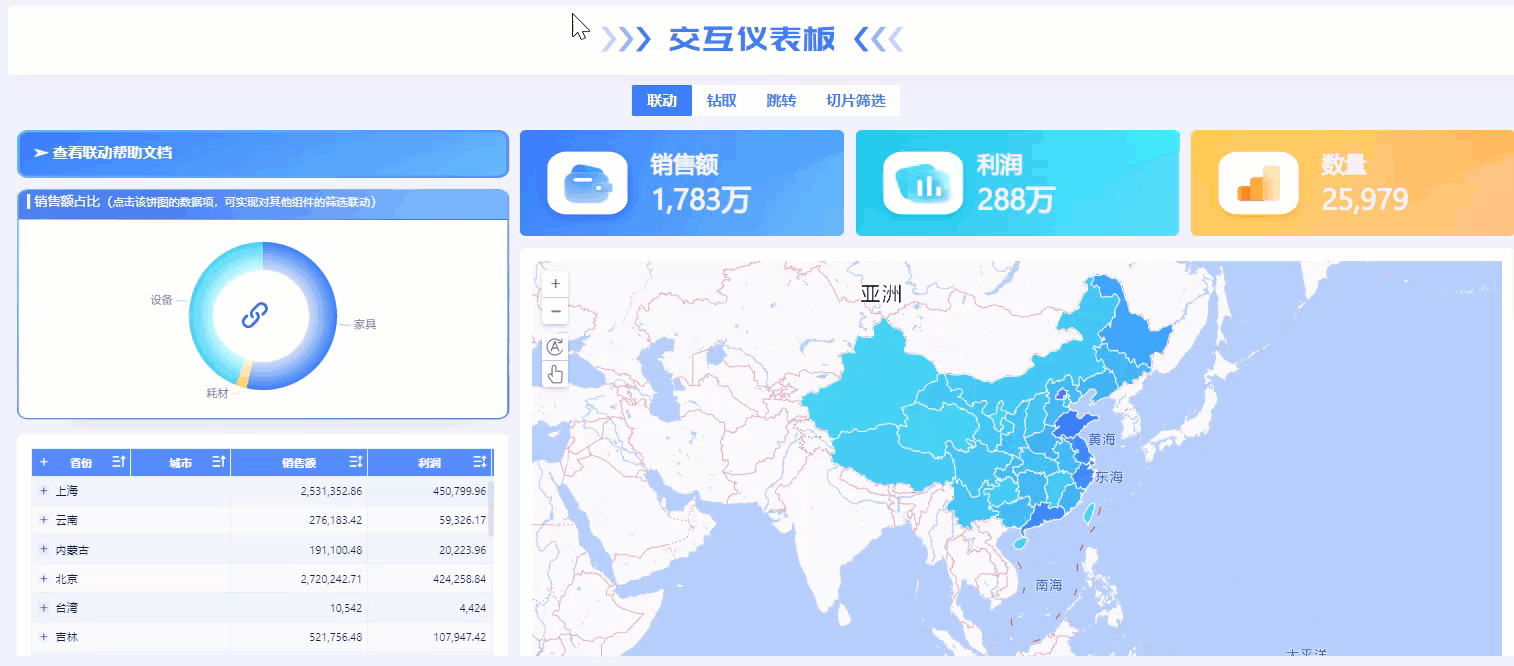1514x666 pixels.
Task: Select the hand pan tool on the map
Action: tap(555, 374)
